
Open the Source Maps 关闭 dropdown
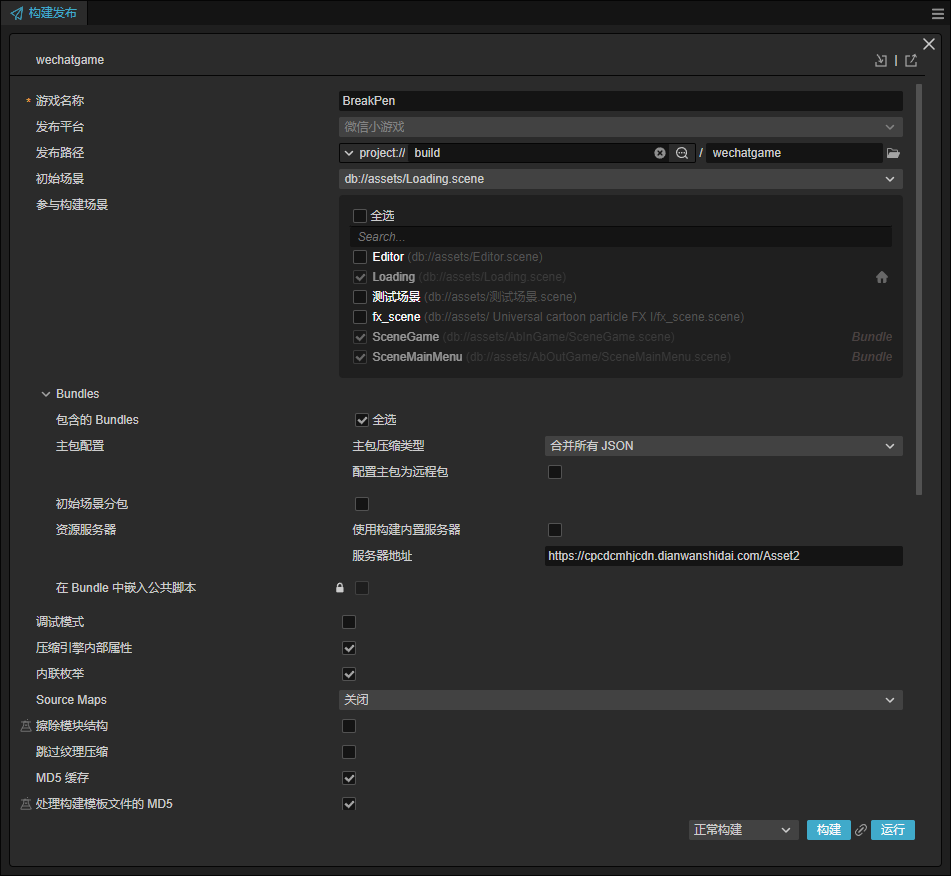click(x=620, y=700)
